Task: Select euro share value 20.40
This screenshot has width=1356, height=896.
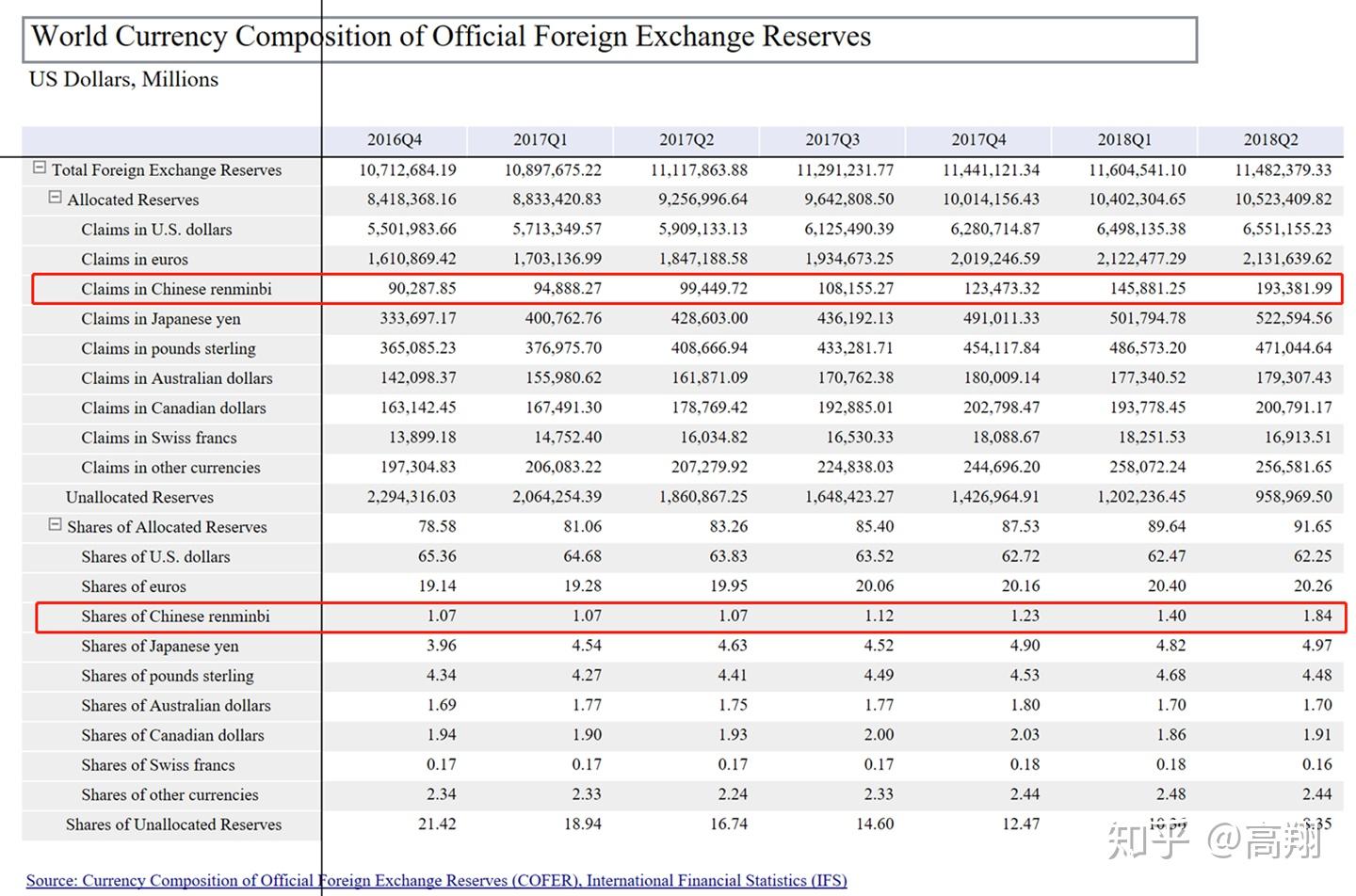Action: pyautogui.click(x=1167, y=586)
